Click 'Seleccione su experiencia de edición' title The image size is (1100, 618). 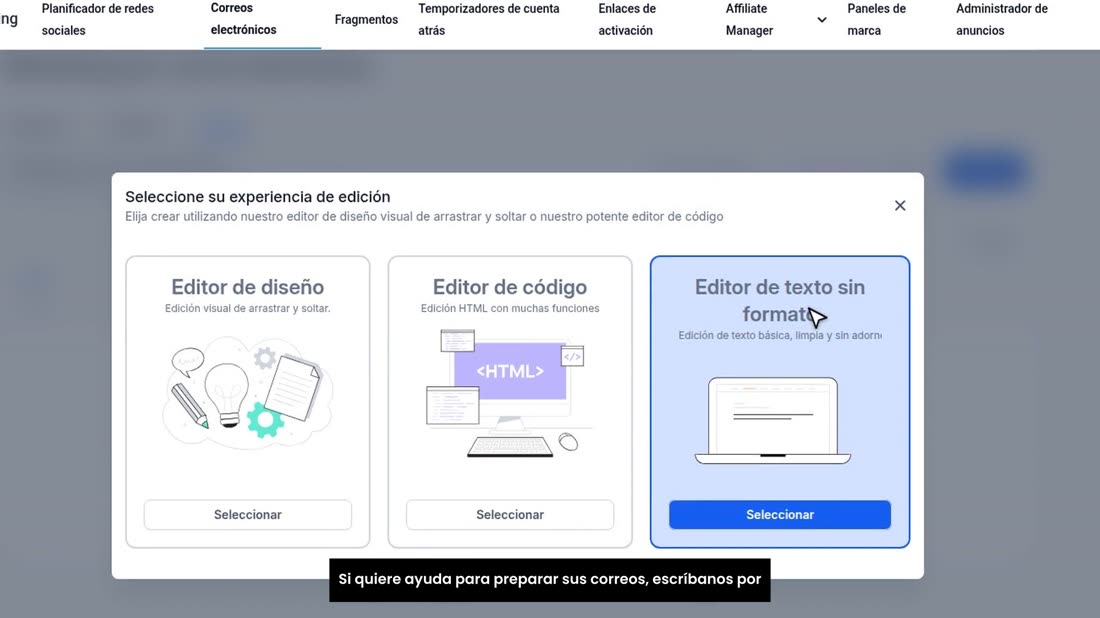coord(257,197)
